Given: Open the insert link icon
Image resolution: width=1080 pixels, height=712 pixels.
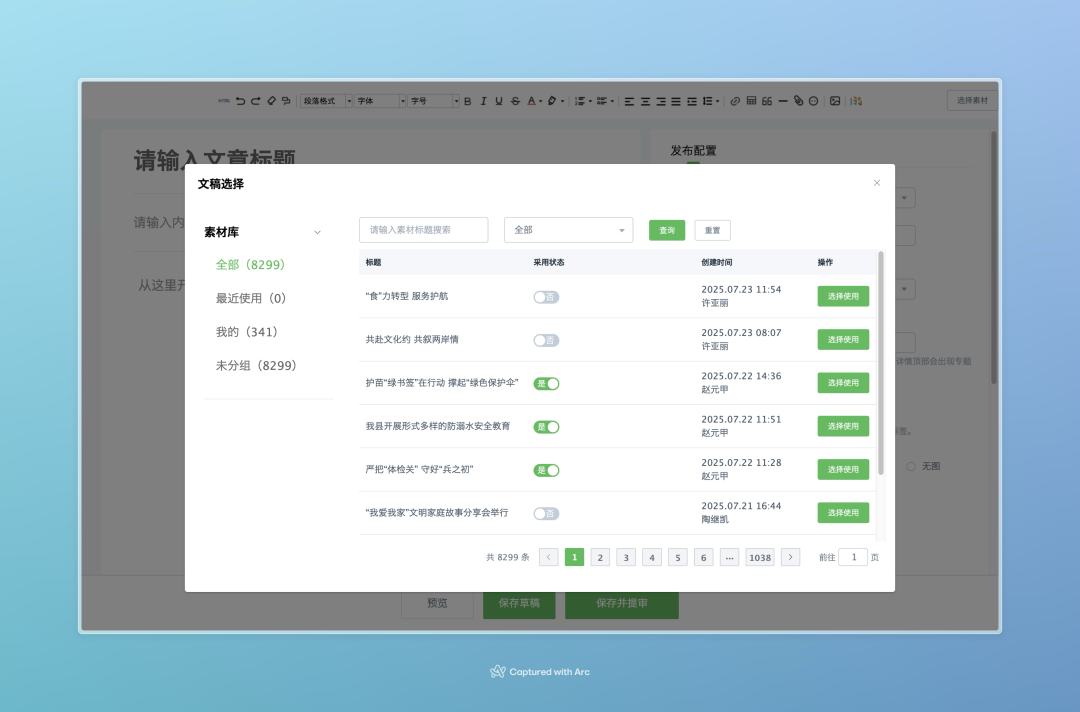Looking at the screenshot, I should tap(734, 100).
